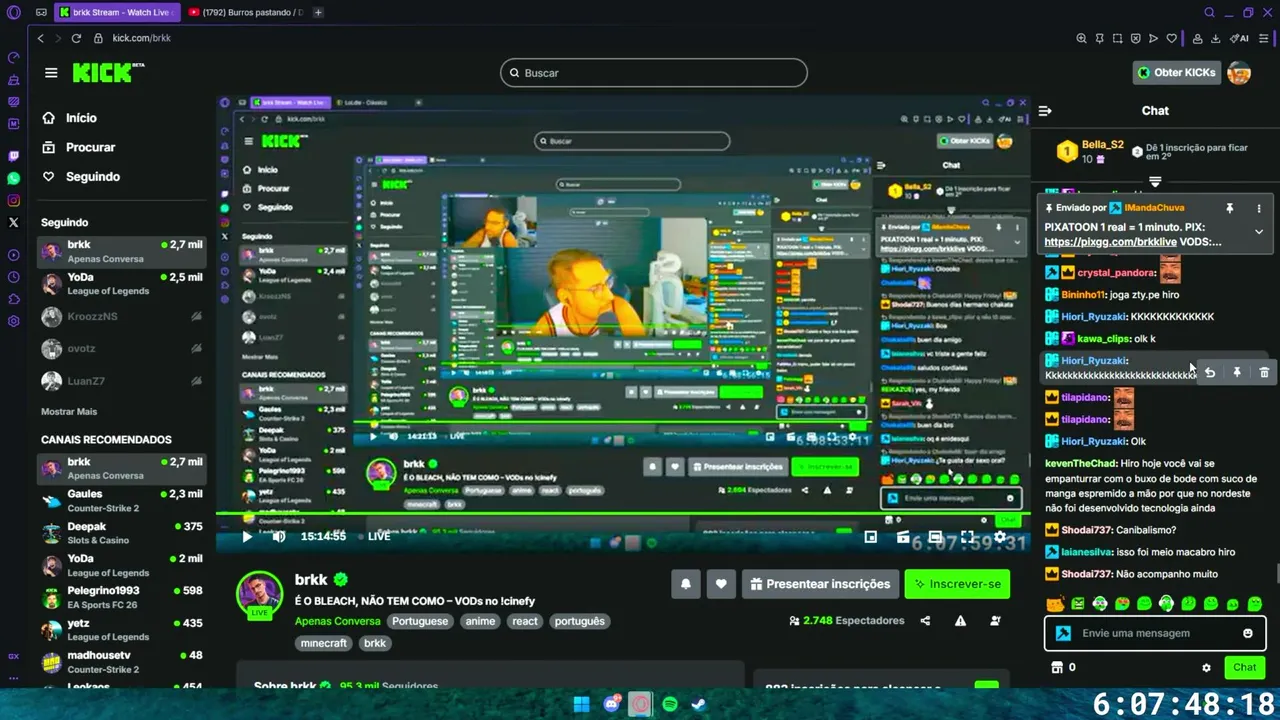Delete the hovered Hiori_Ryuzaki message

point(1264,372)
